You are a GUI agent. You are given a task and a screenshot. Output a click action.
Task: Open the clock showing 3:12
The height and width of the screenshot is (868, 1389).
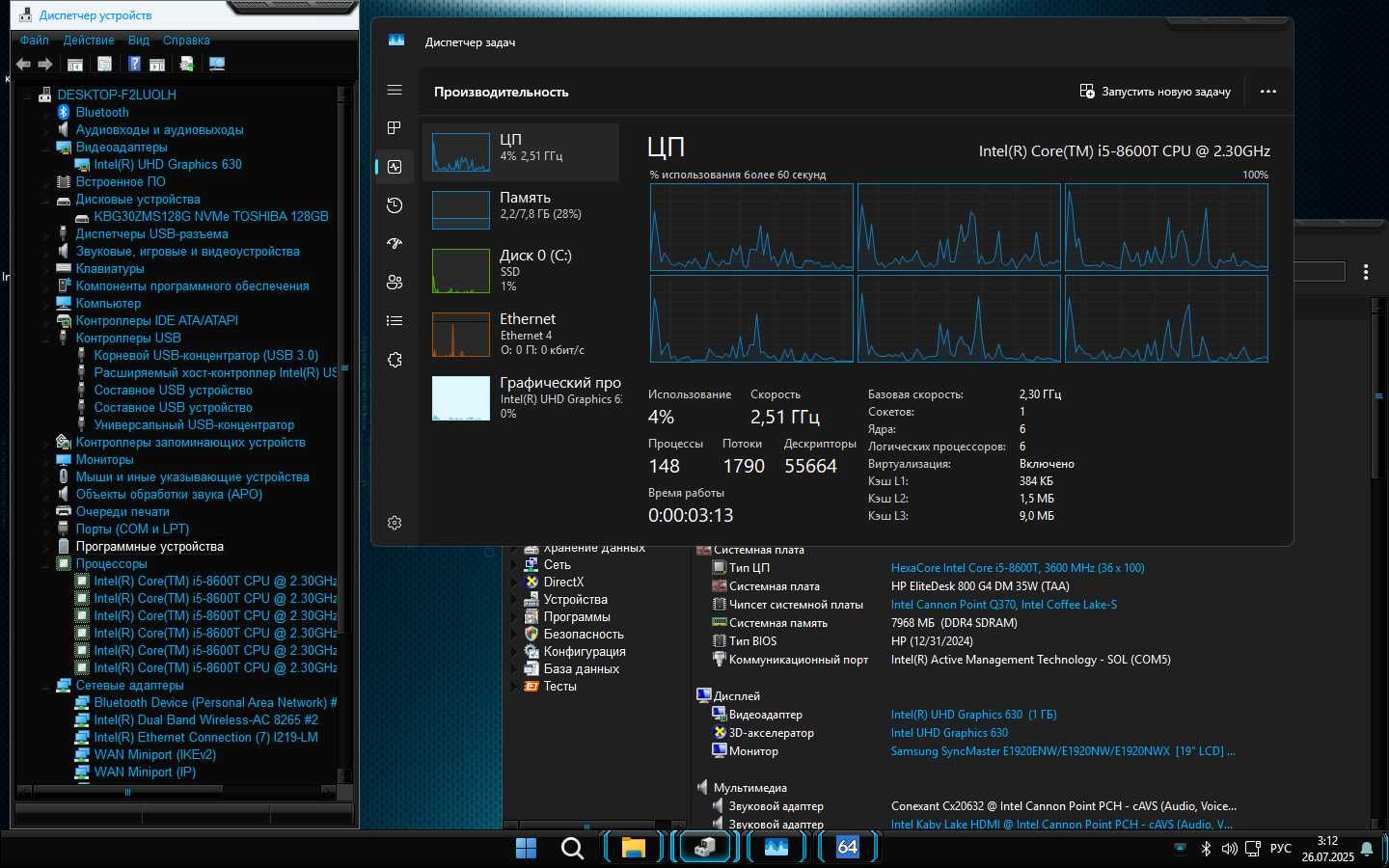[1327, 849]
